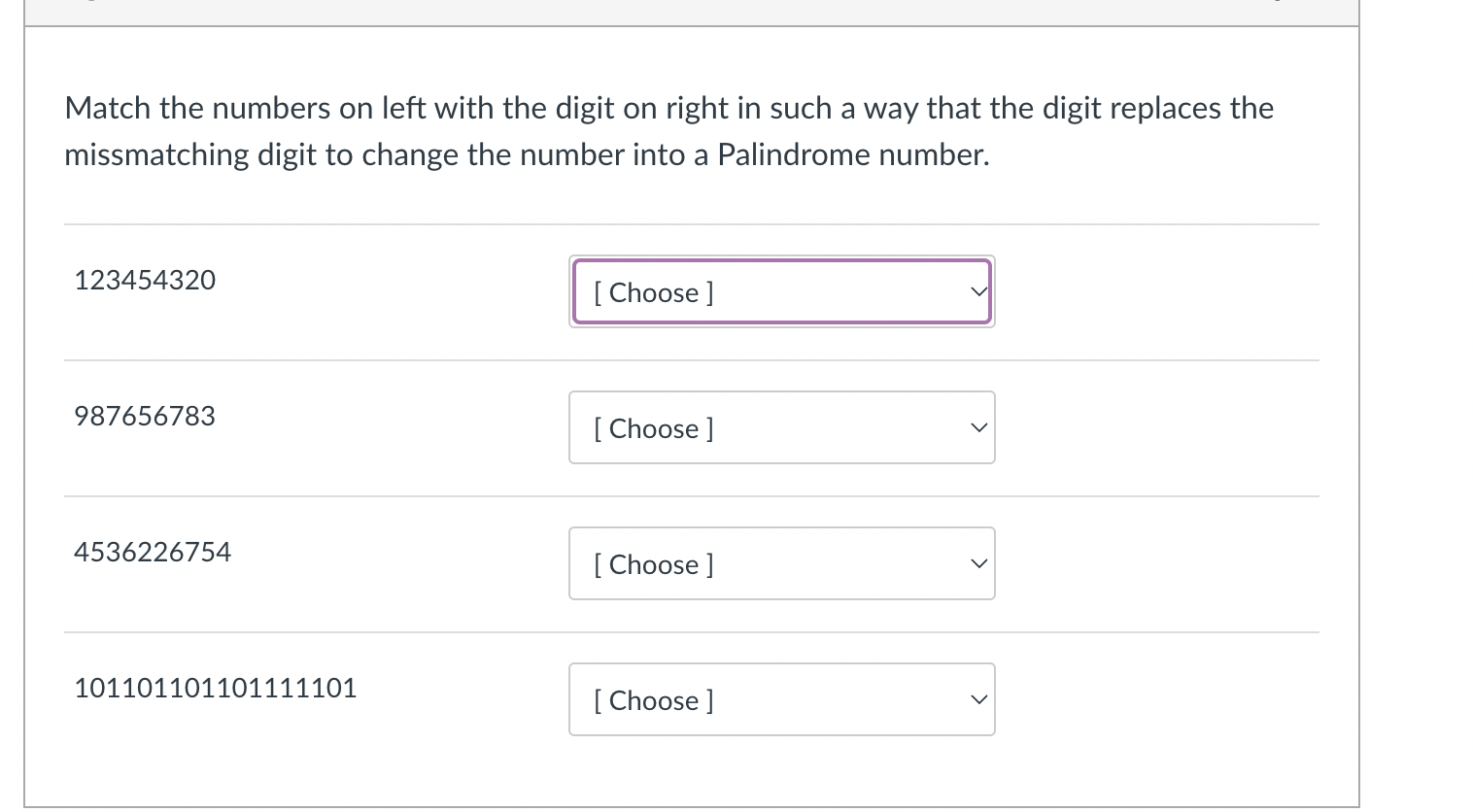Screen dimensions: 1473x812
Task: Open the dropdown for 4536226754
Action: coord(782,563)
